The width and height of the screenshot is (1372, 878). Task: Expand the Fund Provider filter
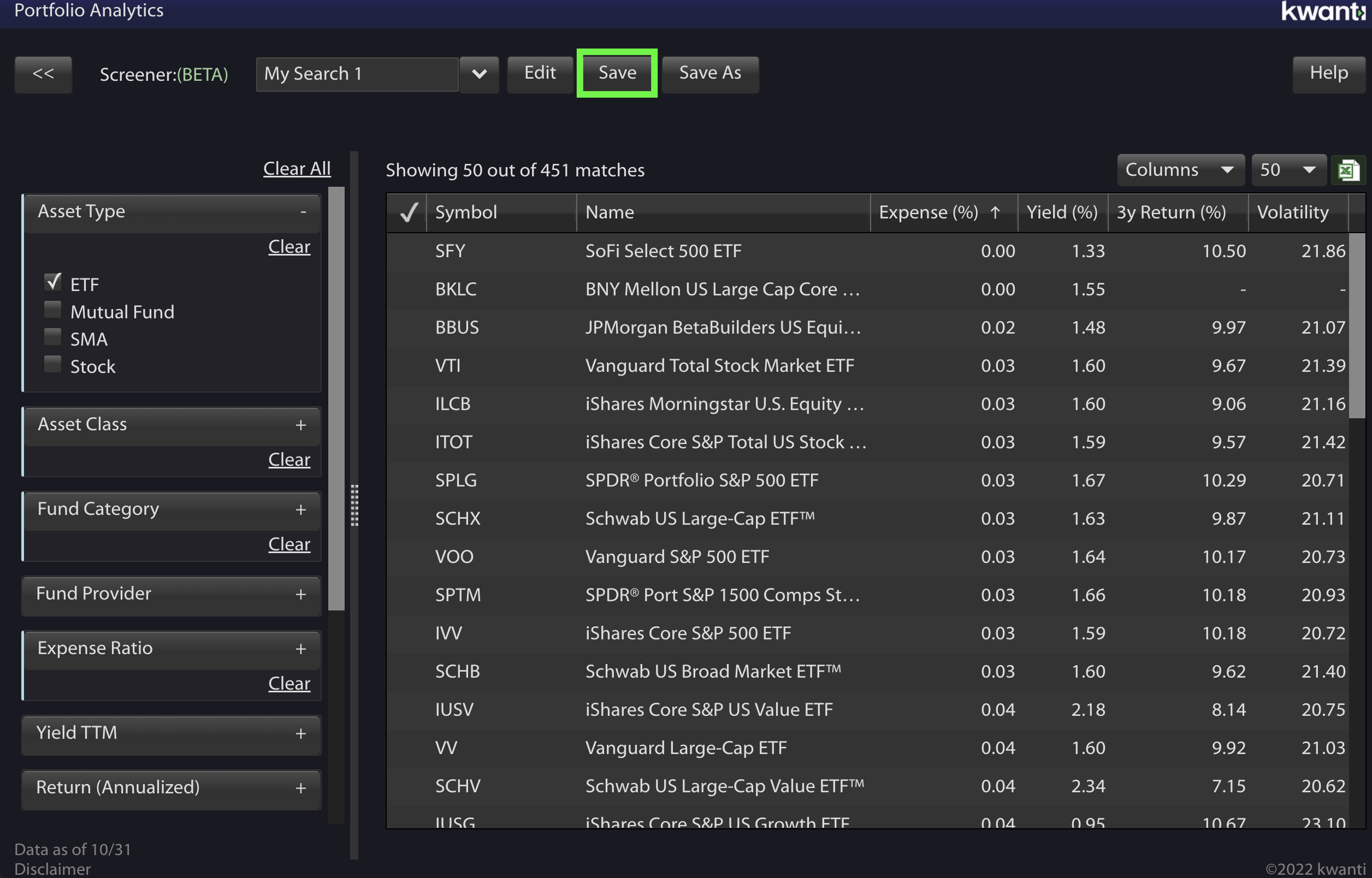tap(300, 595)
